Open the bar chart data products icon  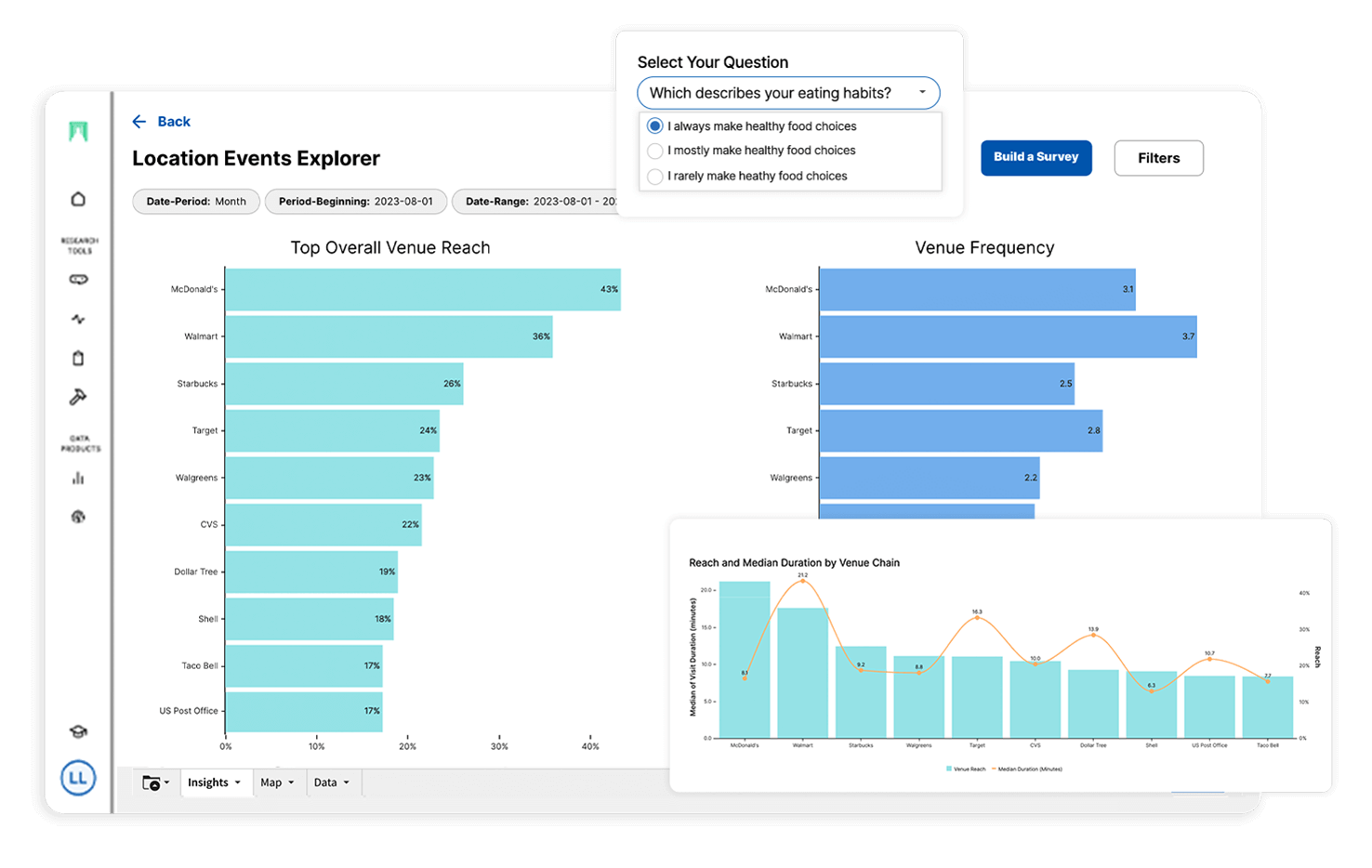tap(78, 478)
